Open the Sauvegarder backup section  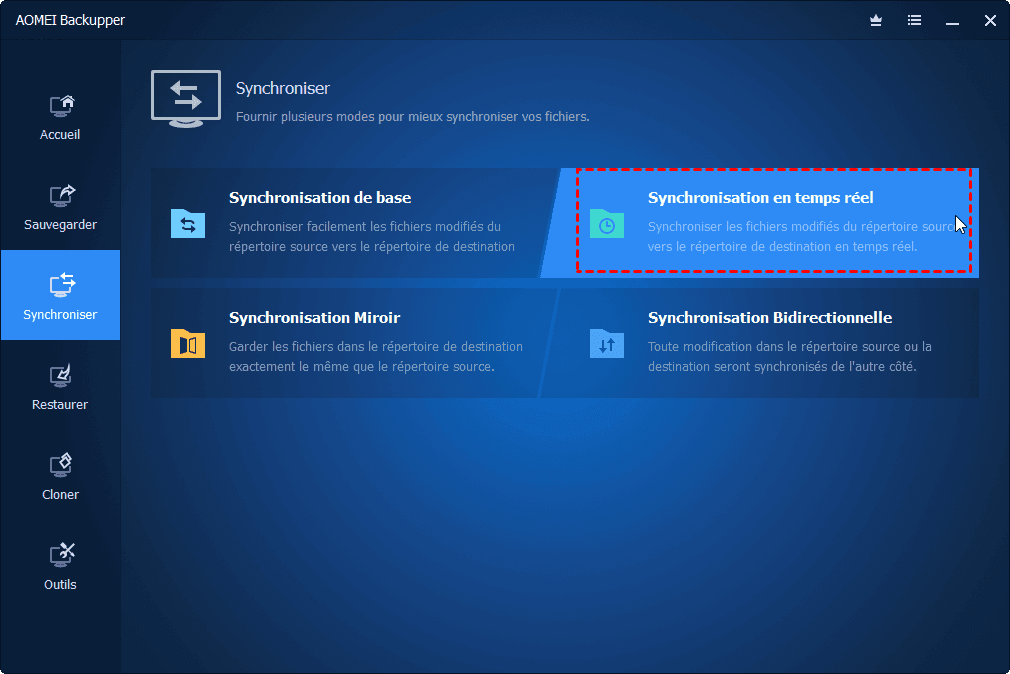pyautogui.click(x=60, y=207)
